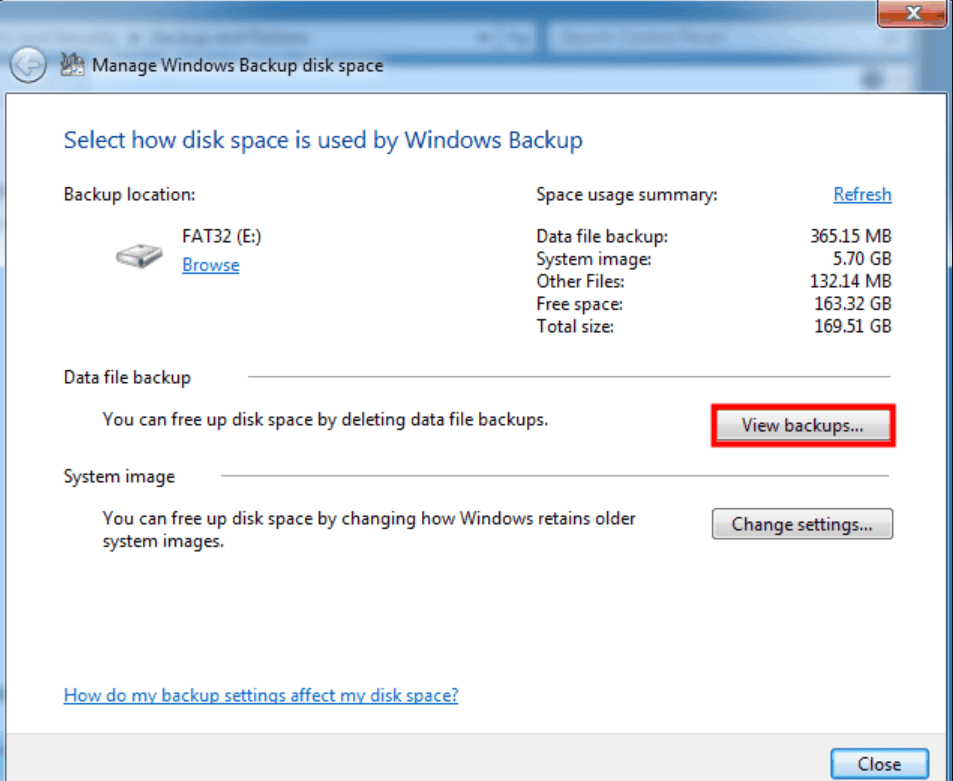Click Browse under the backup location
Image resolution: width=953 pixels, height=781 pixels.
click(x=210, y=264)
